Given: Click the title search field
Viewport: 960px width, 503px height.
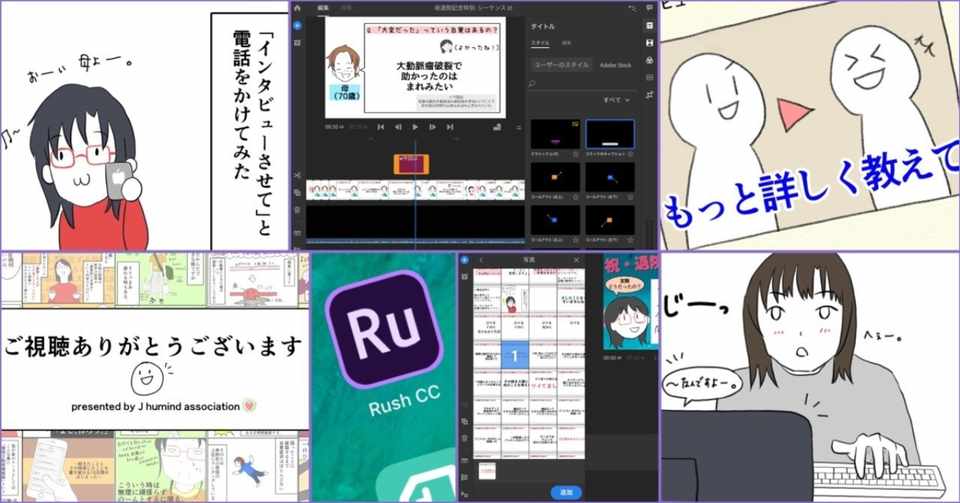Looking at the screenshot, I should coord(582,83).
